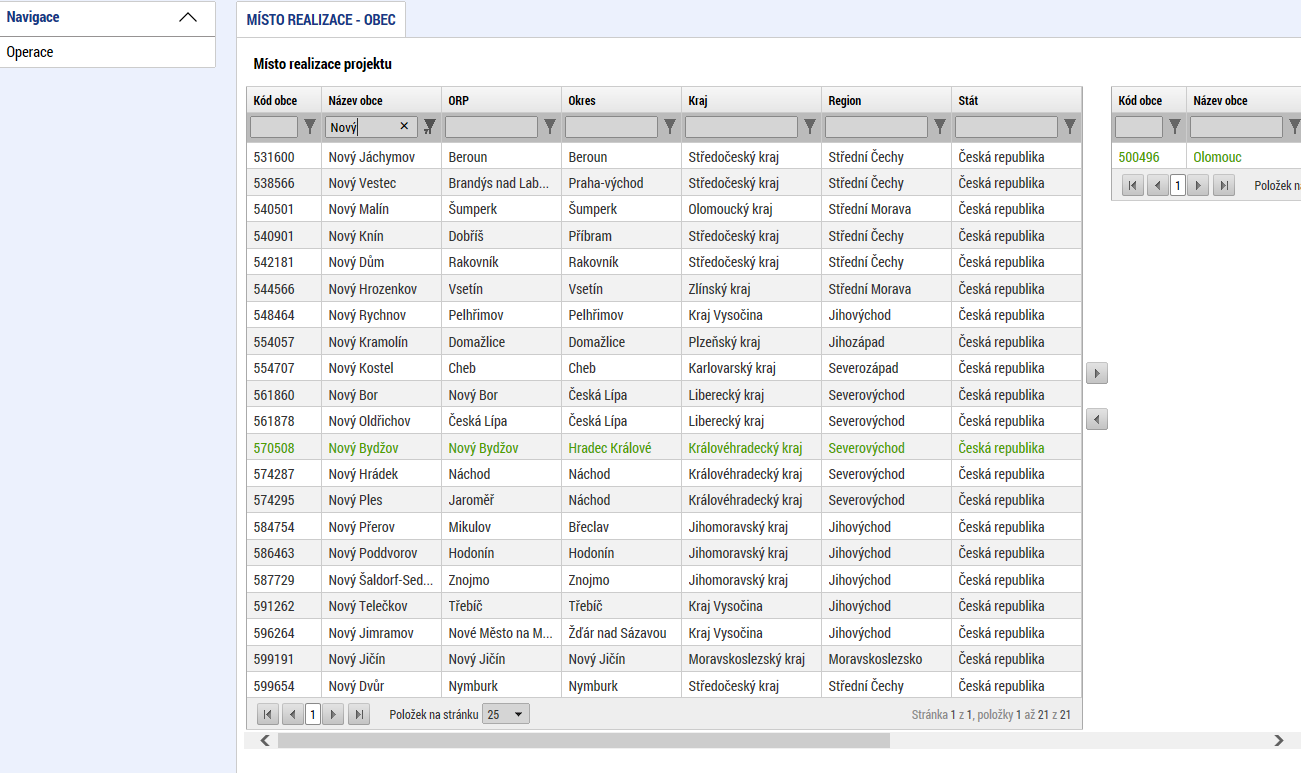
Task: Focus the ORP filter input
Action: pos(491,127)
